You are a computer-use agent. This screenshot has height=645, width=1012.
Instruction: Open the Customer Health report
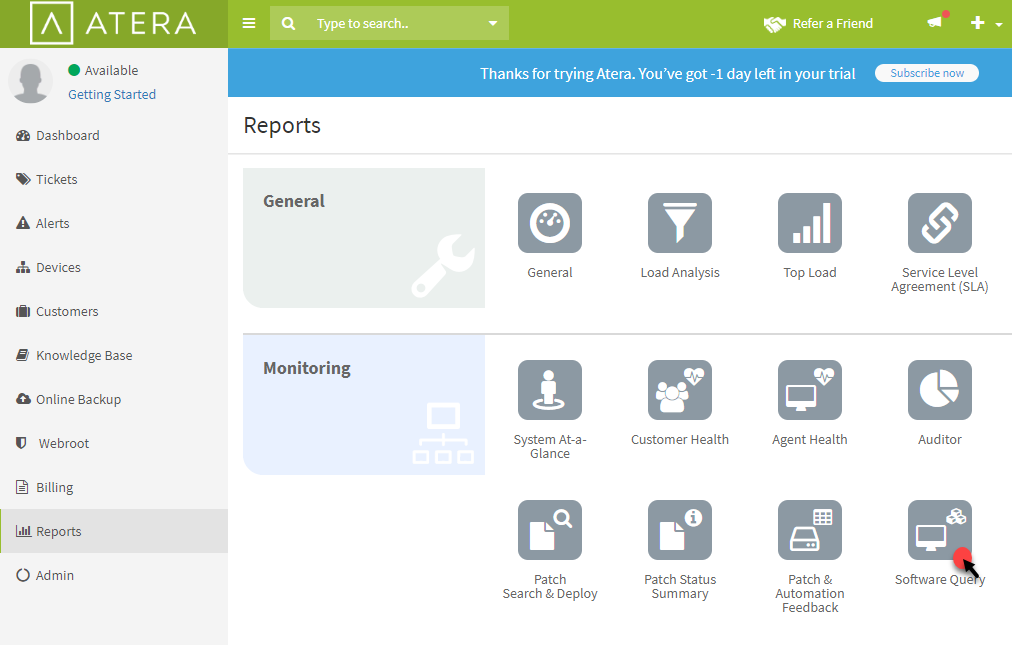click(680, 390)
